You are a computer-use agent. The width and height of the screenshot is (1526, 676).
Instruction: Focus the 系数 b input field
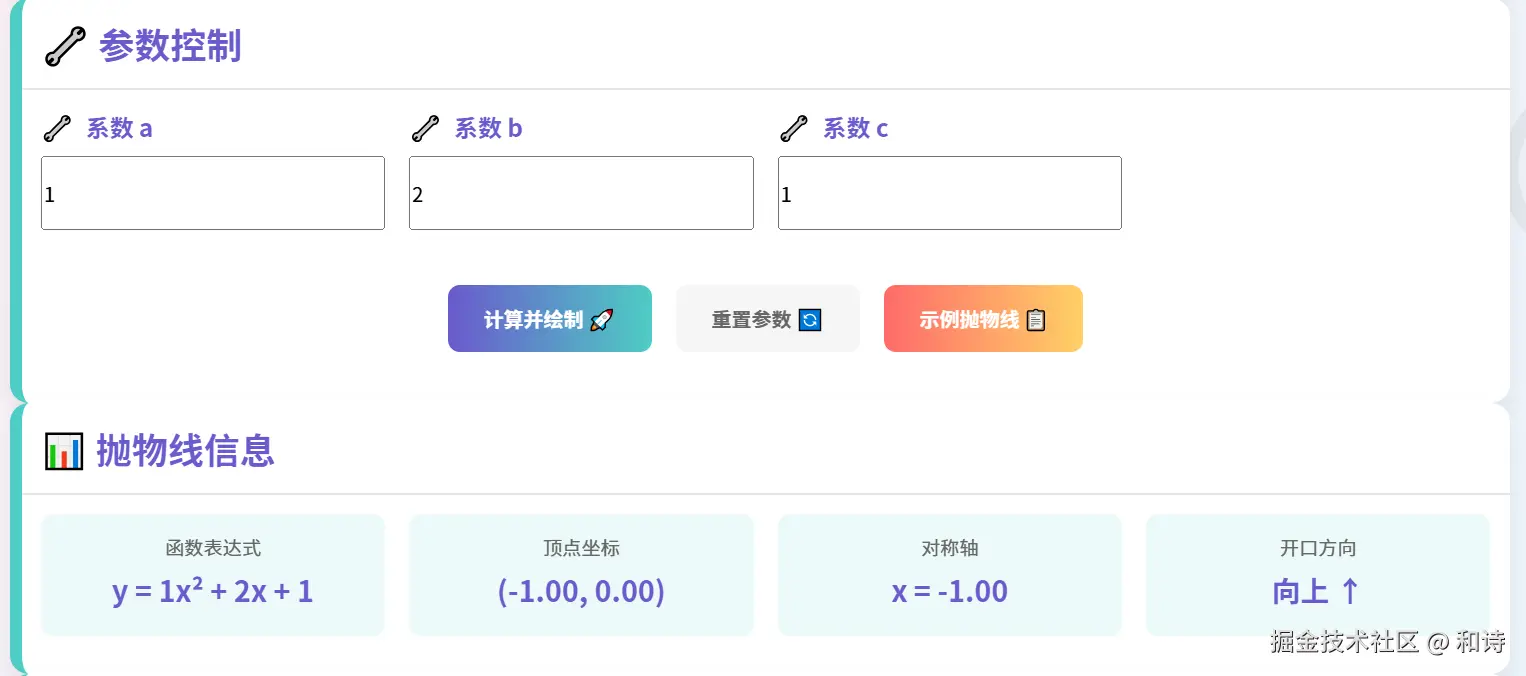pos(580,193)
